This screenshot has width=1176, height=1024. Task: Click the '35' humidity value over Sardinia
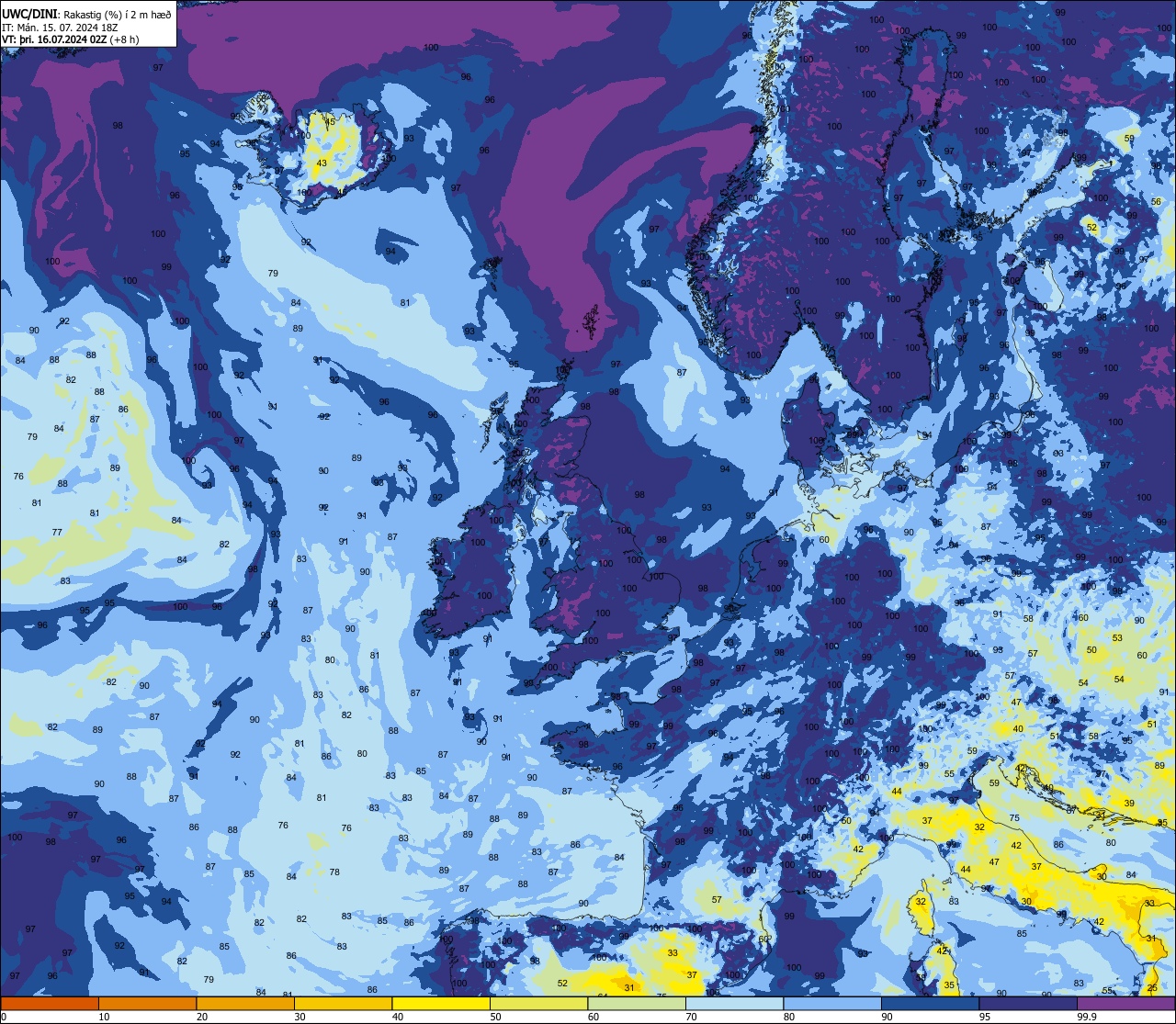point(949,985)
